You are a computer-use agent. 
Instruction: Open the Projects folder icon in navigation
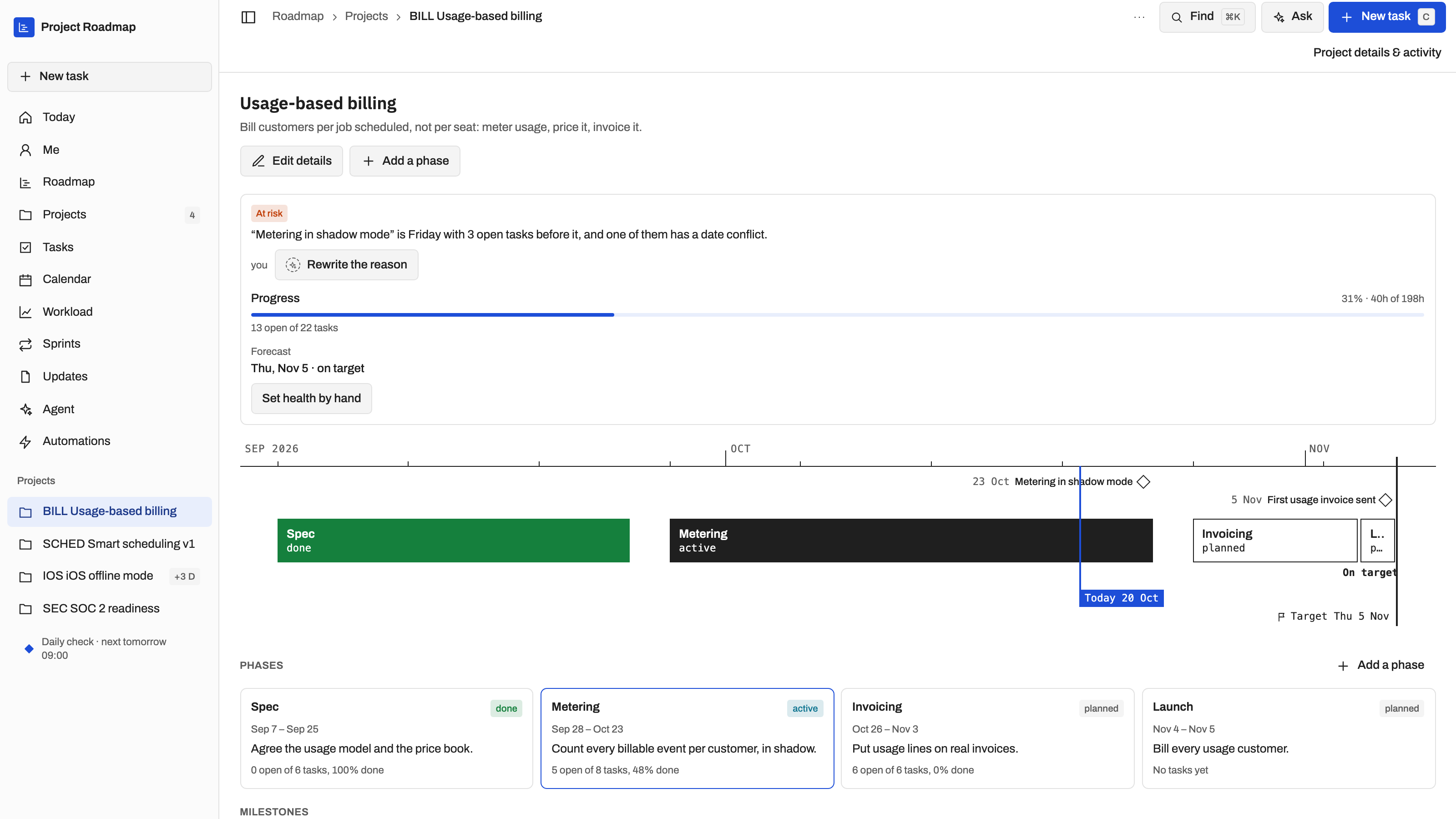coord(25,215)
